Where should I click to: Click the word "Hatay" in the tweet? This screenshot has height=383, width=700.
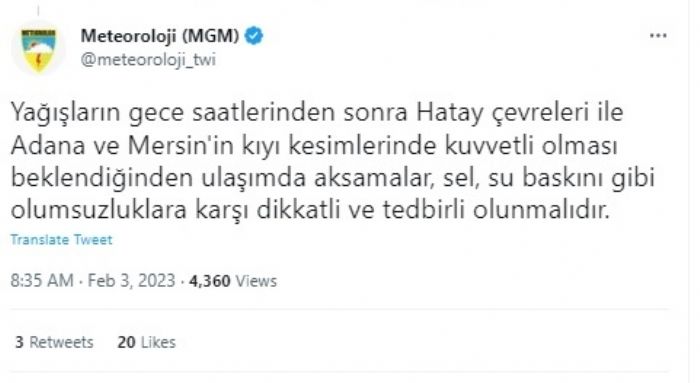pyautogui.click(x=450, y=113)
